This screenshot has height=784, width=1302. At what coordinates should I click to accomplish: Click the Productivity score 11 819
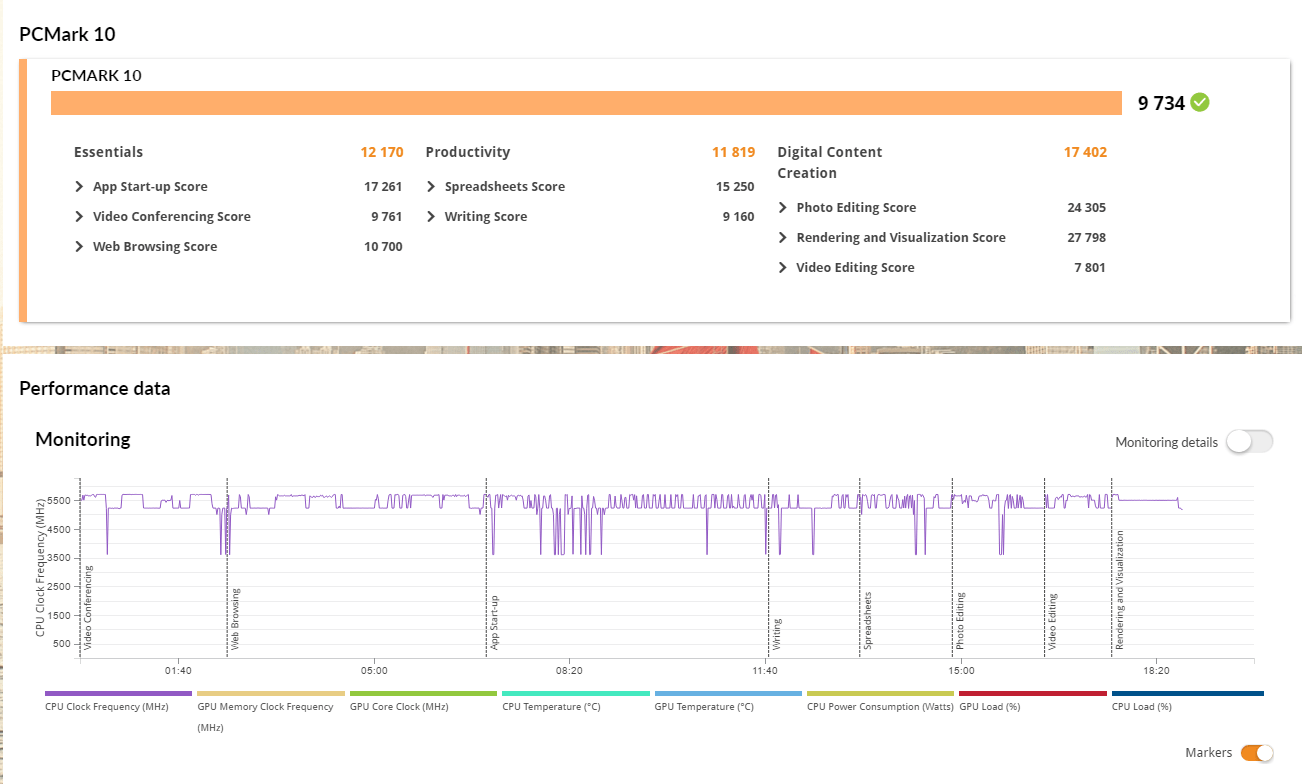pyautogui.click(x=733, y=152)
